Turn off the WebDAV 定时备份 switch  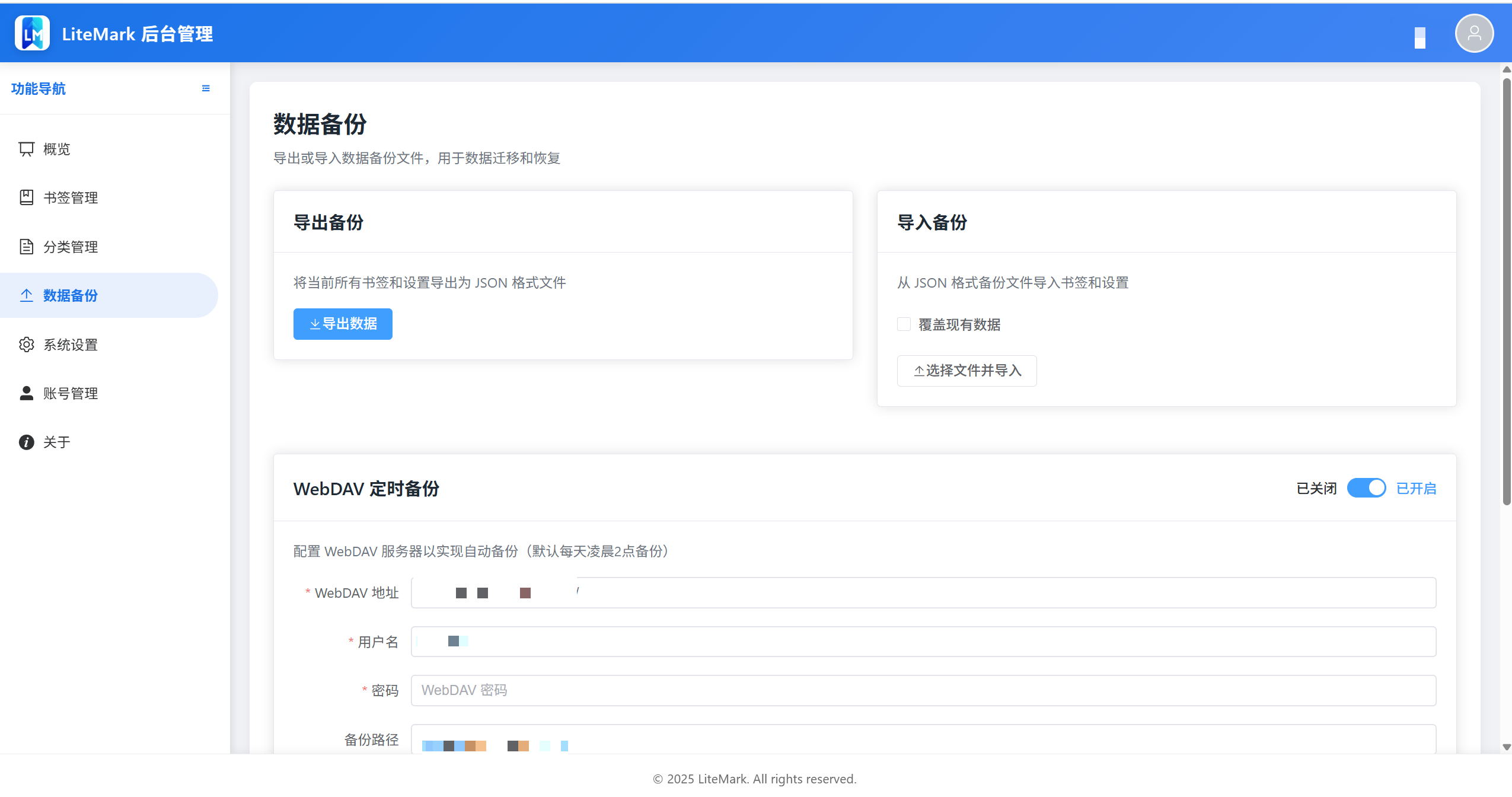point(1367,487)
